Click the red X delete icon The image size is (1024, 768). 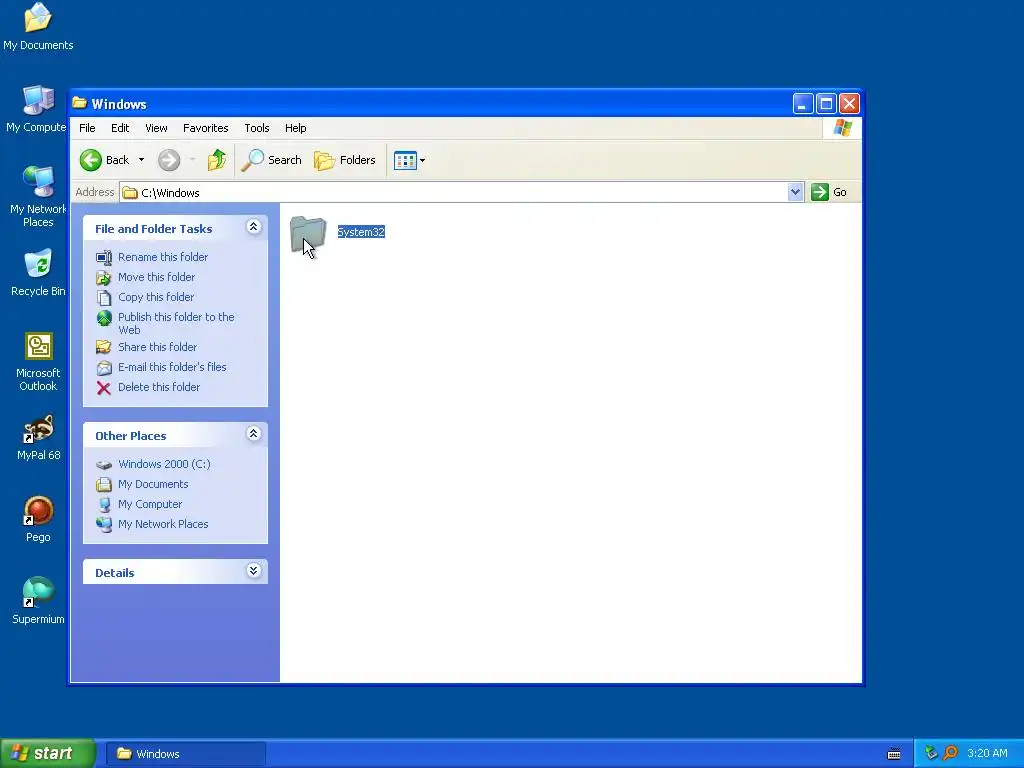(104, 389)
